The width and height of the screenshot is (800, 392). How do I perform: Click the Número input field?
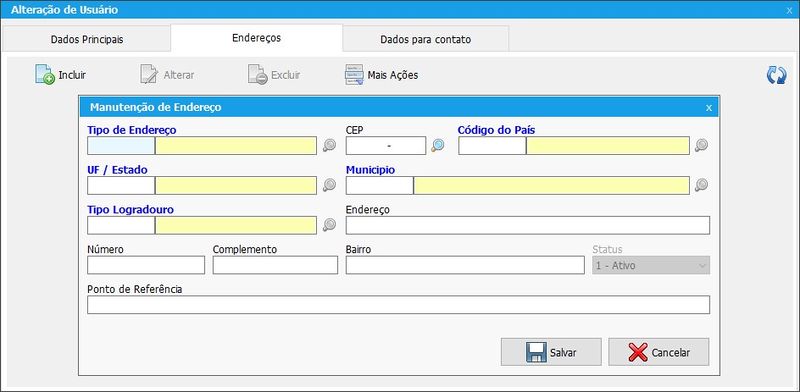[146, 265]
